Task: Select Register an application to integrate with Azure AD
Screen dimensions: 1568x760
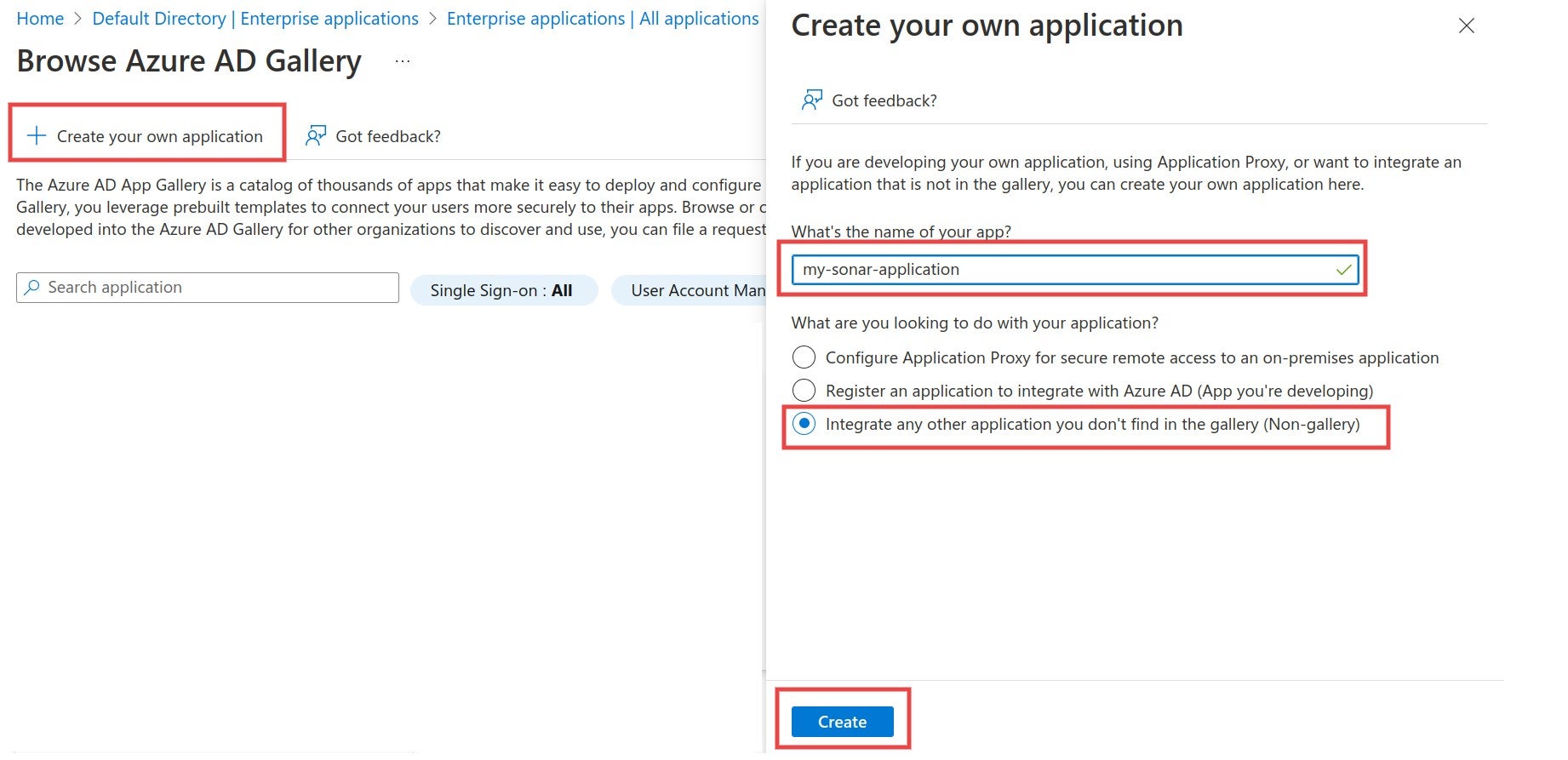Action: coord(804,390)
